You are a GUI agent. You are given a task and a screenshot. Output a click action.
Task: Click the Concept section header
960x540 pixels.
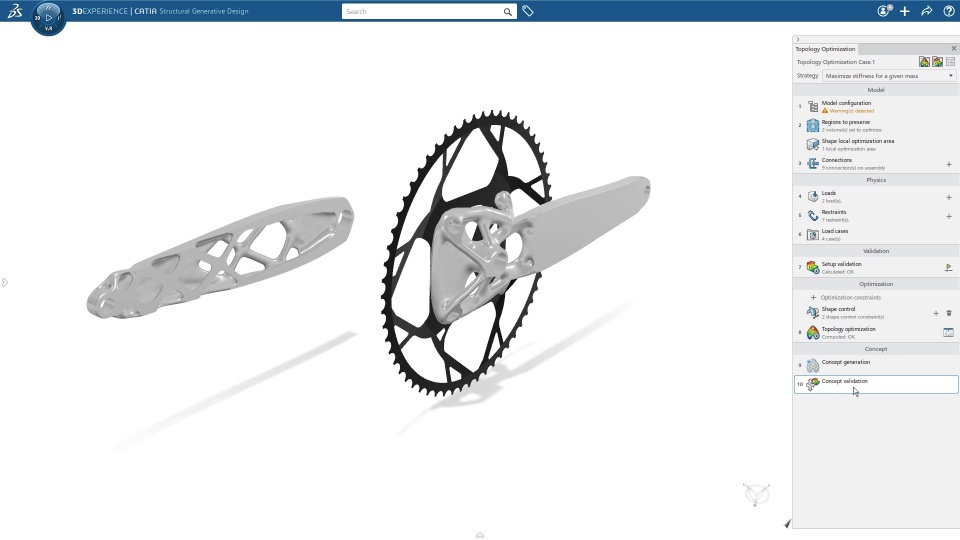point(876,349)
